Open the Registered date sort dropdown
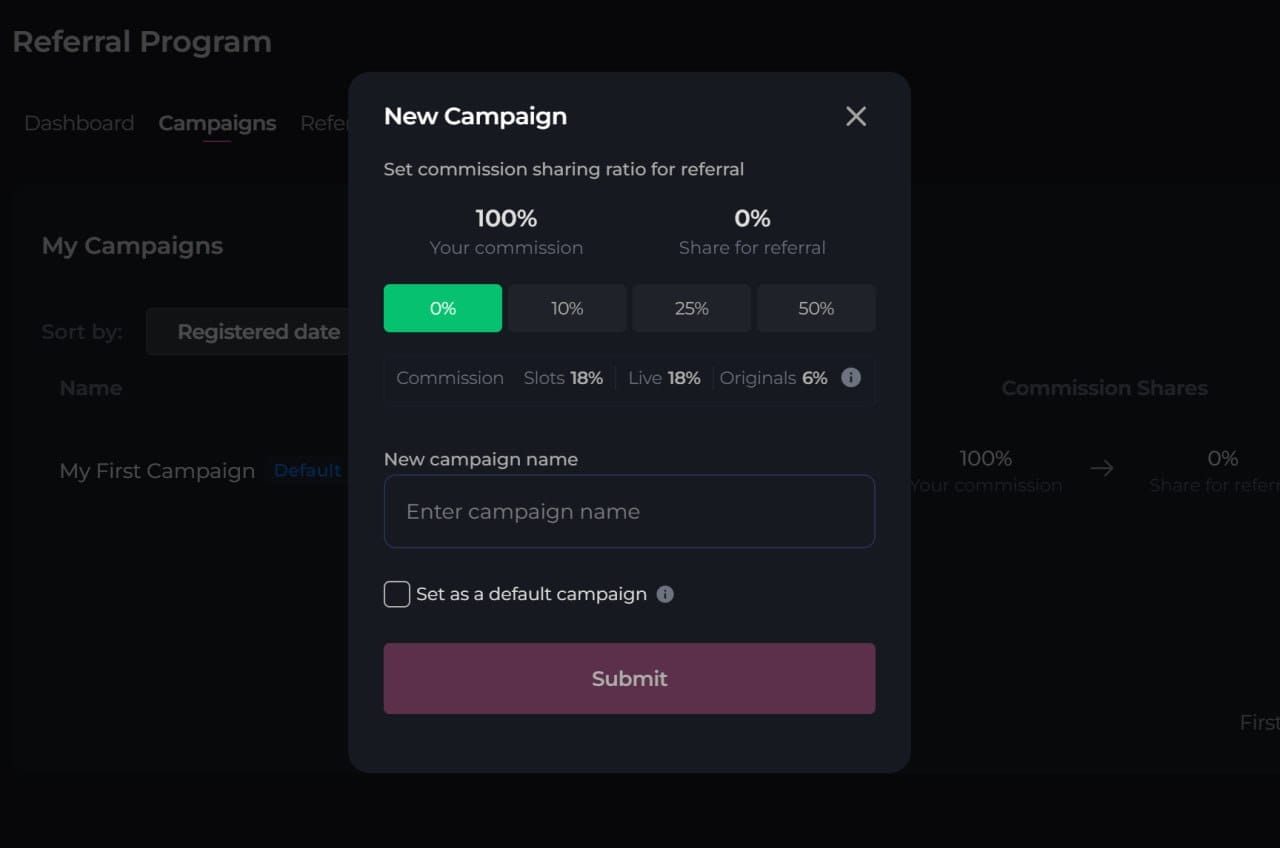 coord(248,332)
